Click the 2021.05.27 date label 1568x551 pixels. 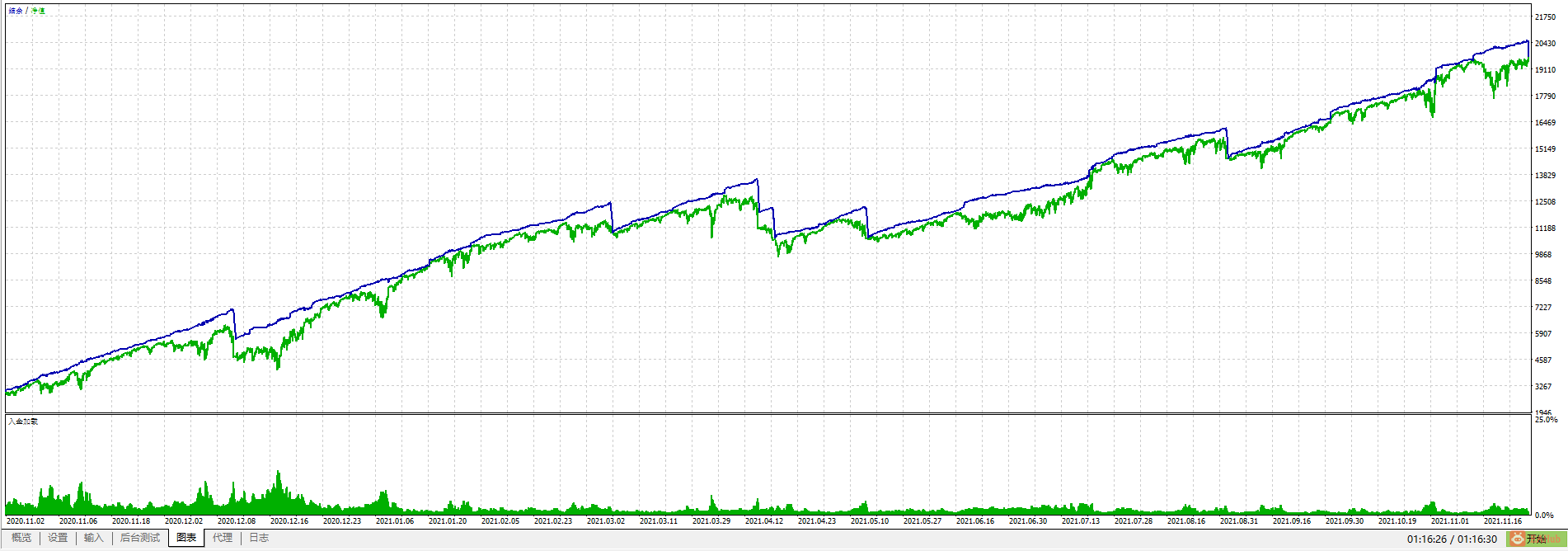922,520
